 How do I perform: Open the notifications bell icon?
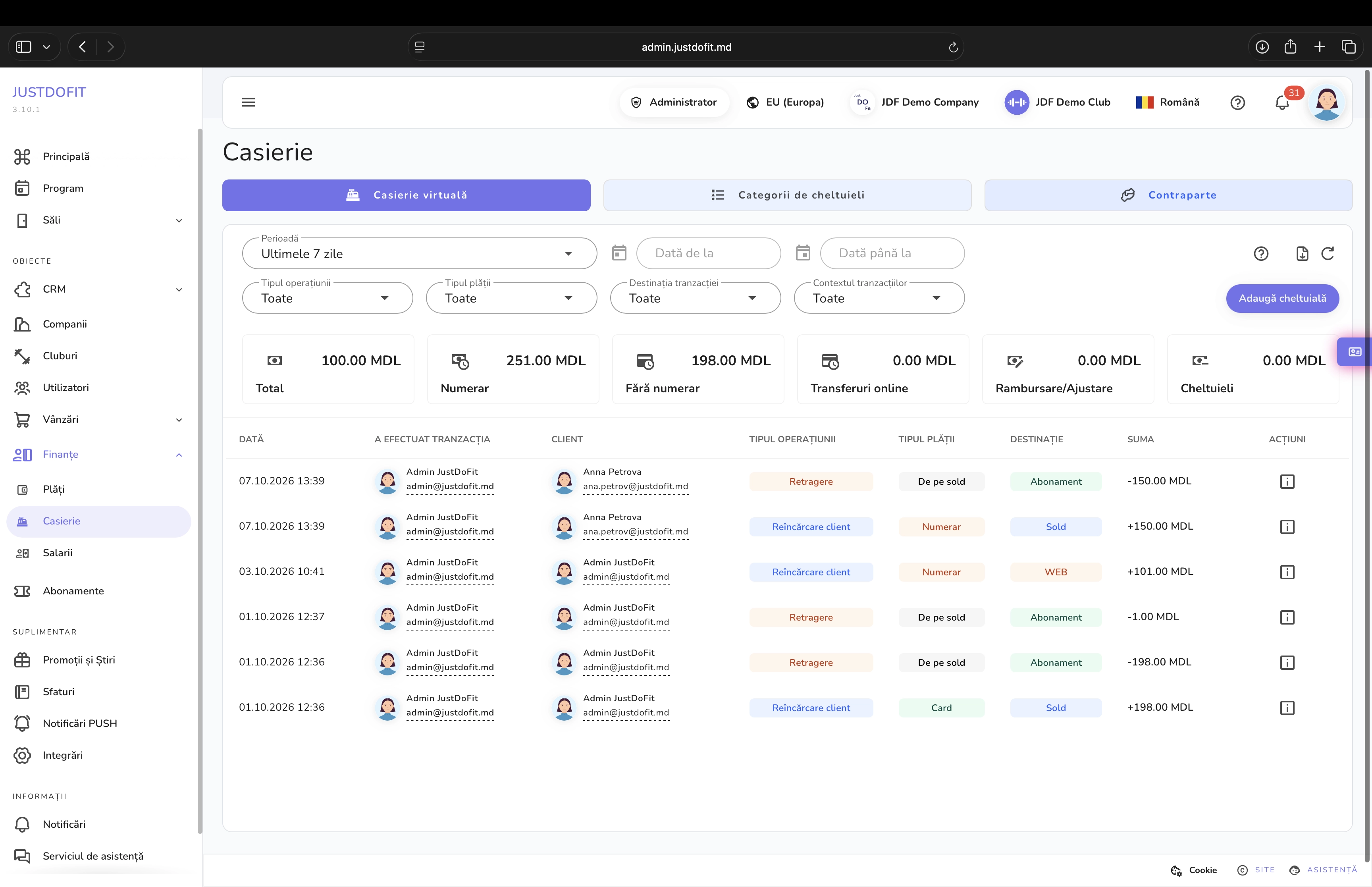(1282, 102)
